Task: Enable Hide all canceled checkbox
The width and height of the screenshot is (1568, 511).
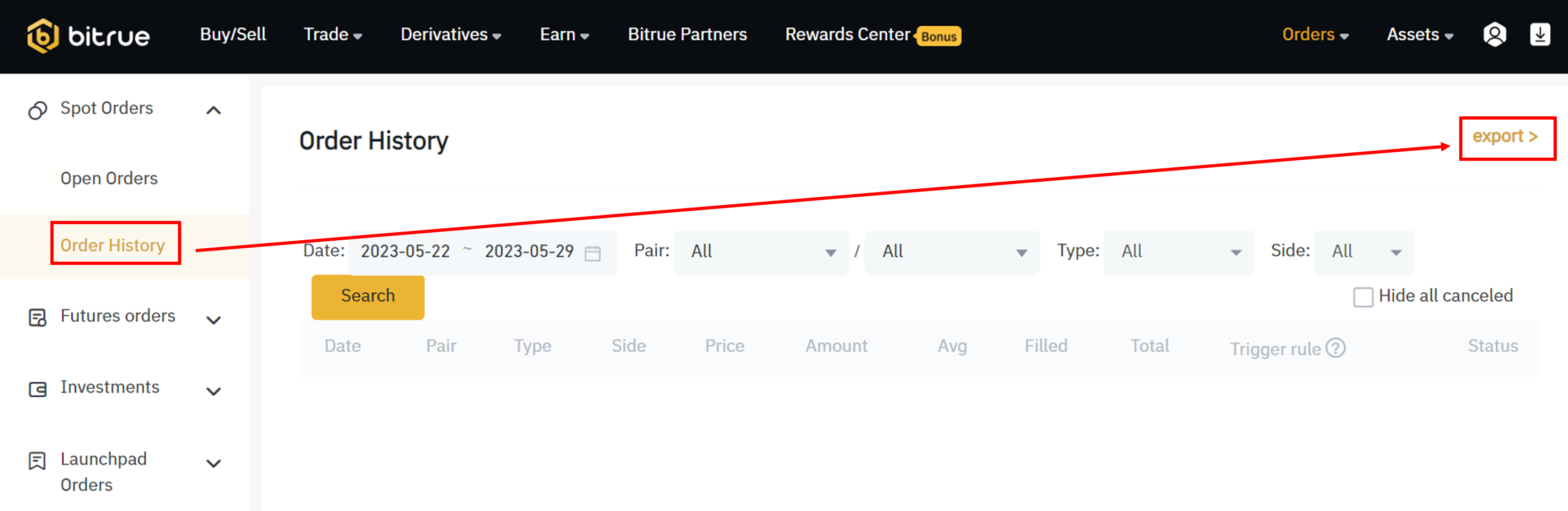Action: point(1363,297)
